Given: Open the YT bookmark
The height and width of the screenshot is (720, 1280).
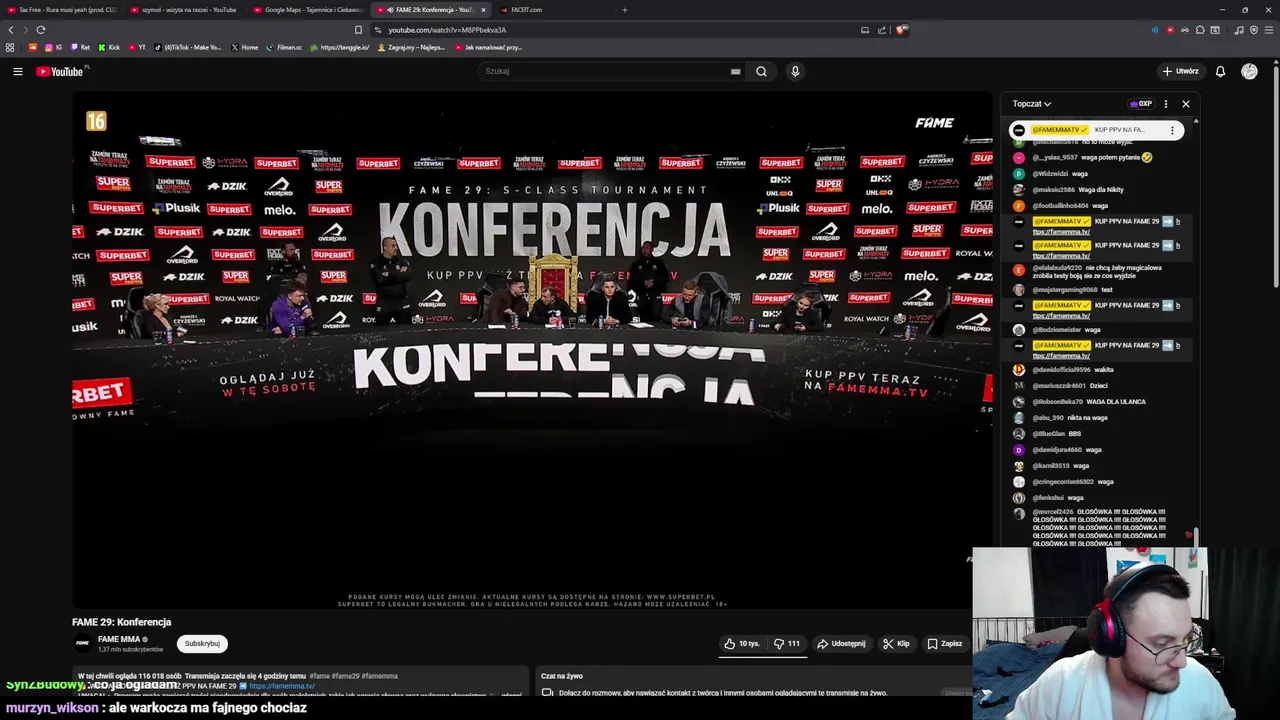Looking at the screenshot, I should point(137,47).
